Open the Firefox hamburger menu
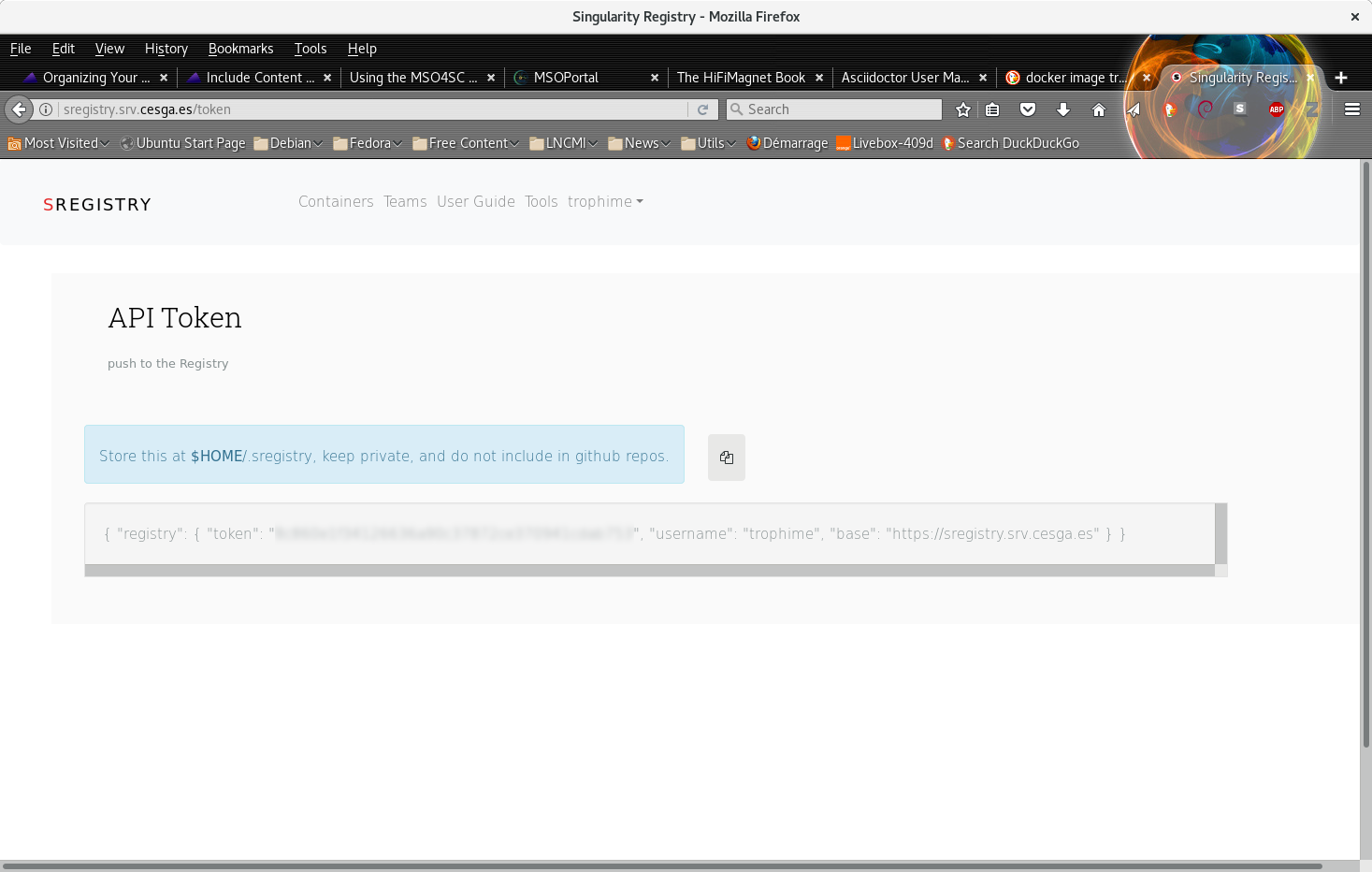 tap(1352, 109)
